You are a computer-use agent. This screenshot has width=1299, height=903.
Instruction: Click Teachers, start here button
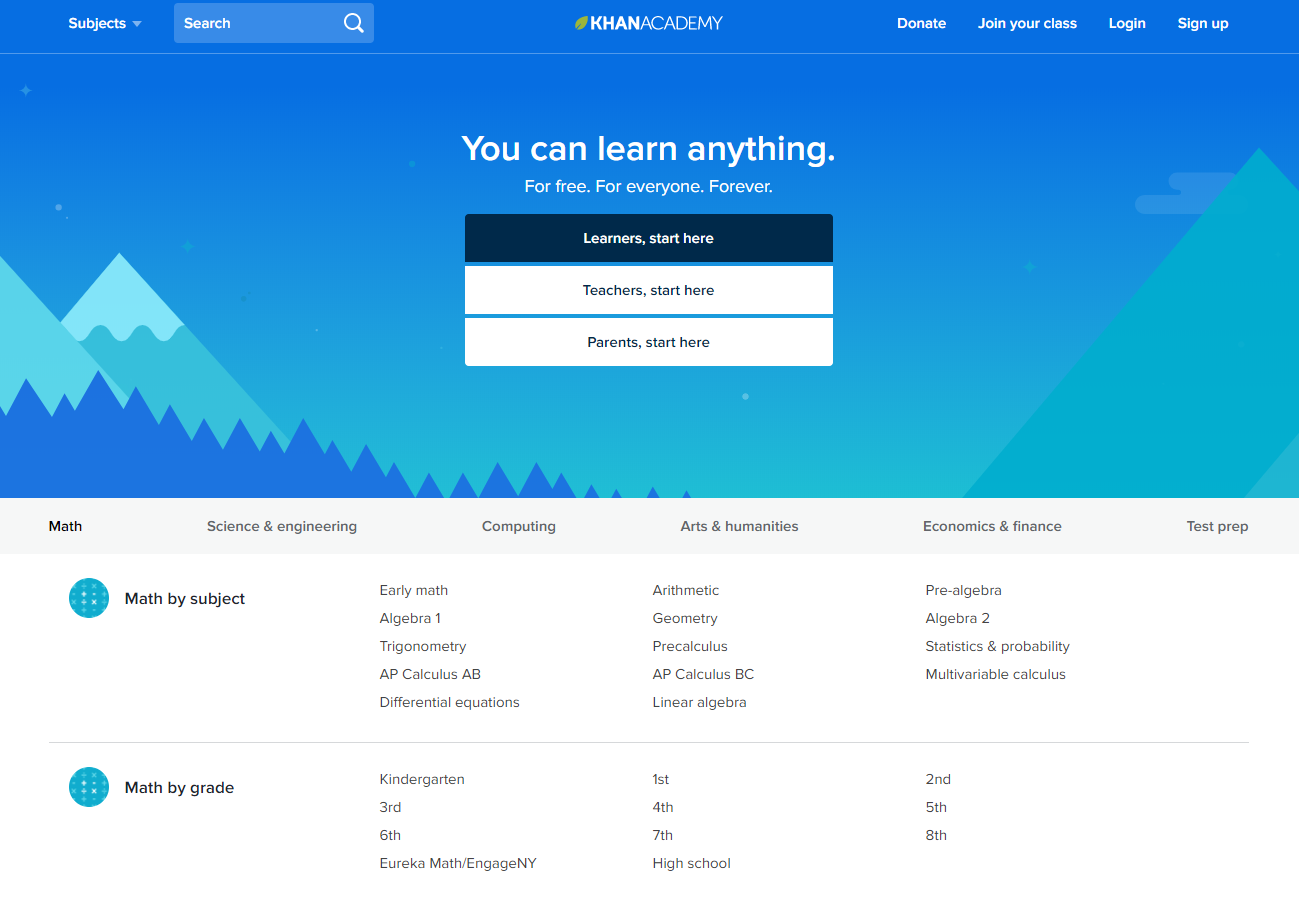click(649, 290)
